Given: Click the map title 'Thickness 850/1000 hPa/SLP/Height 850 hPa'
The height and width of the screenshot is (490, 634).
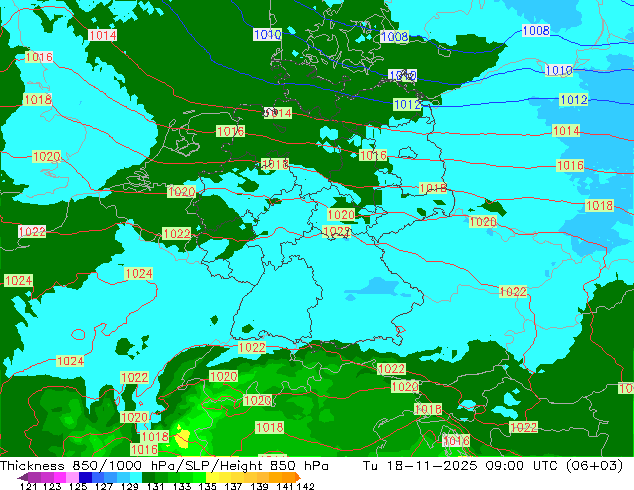Looking at the screenshot, I should tap(164, 465).
